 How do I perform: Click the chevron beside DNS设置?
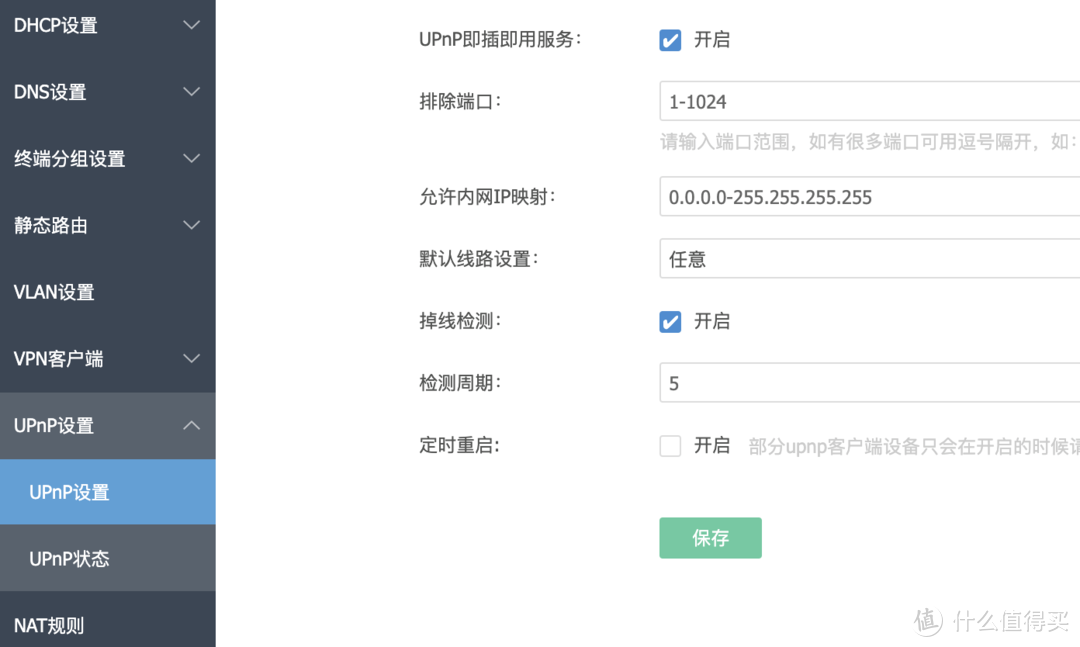[x=191, y=91]
